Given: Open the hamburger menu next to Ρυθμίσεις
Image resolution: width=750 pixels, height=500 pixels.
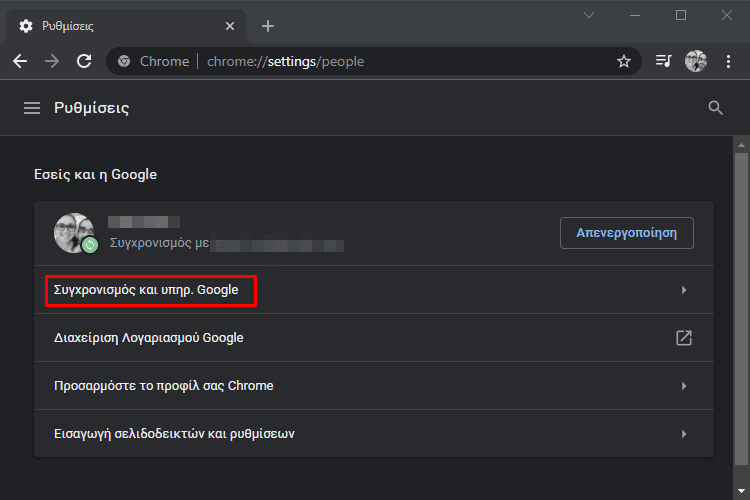Looking at the screenshot, I should coord(32,108).
